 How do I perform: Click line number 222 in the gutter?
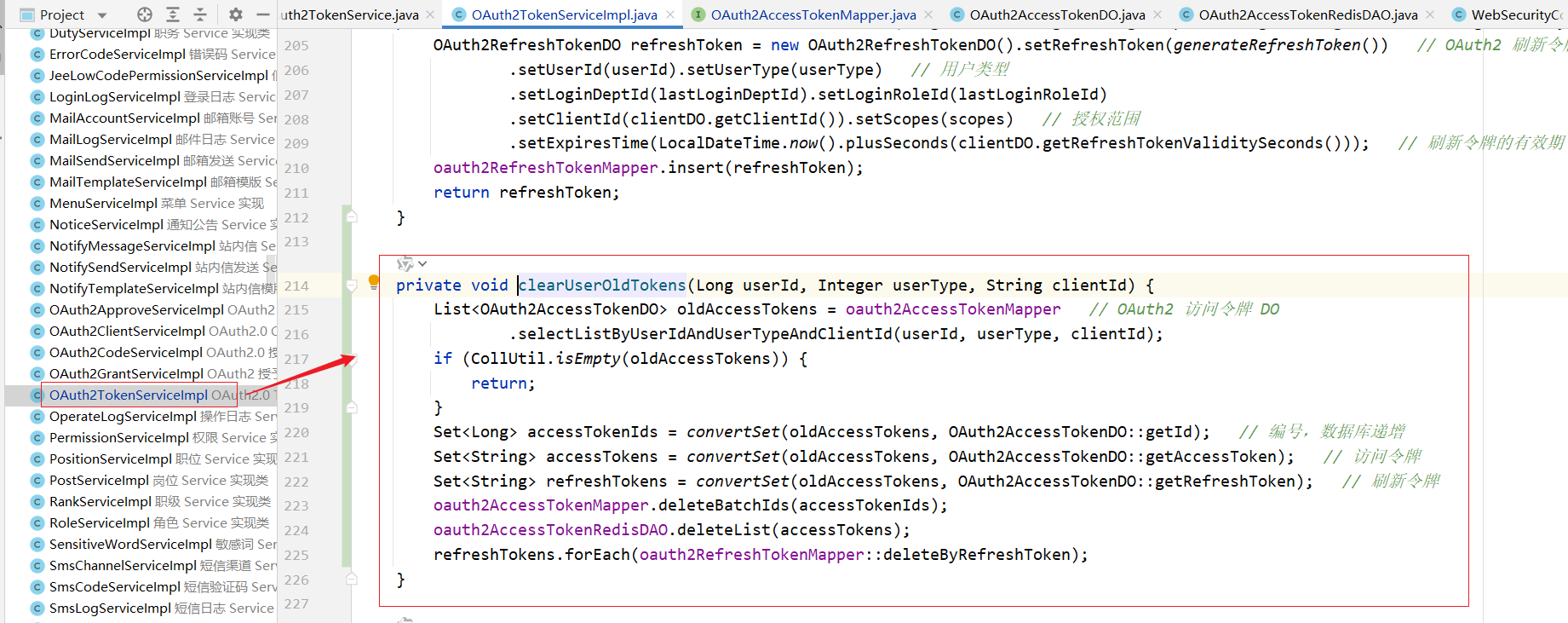click(x=296, y=482)
